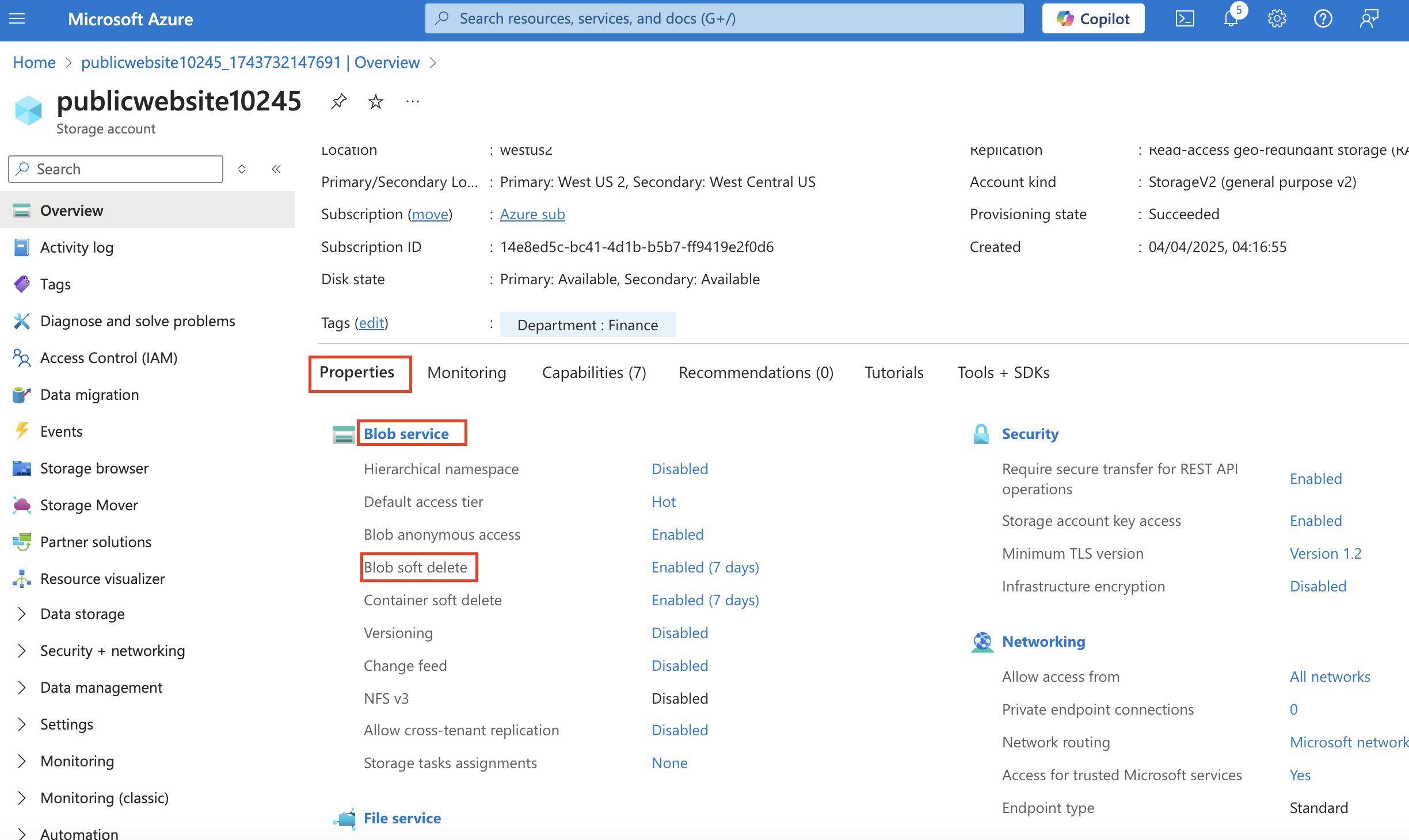The height and width of the screenshot is (840, 1409).
Task: Click Blob anonymous access Enabled value
Action: 677,534
